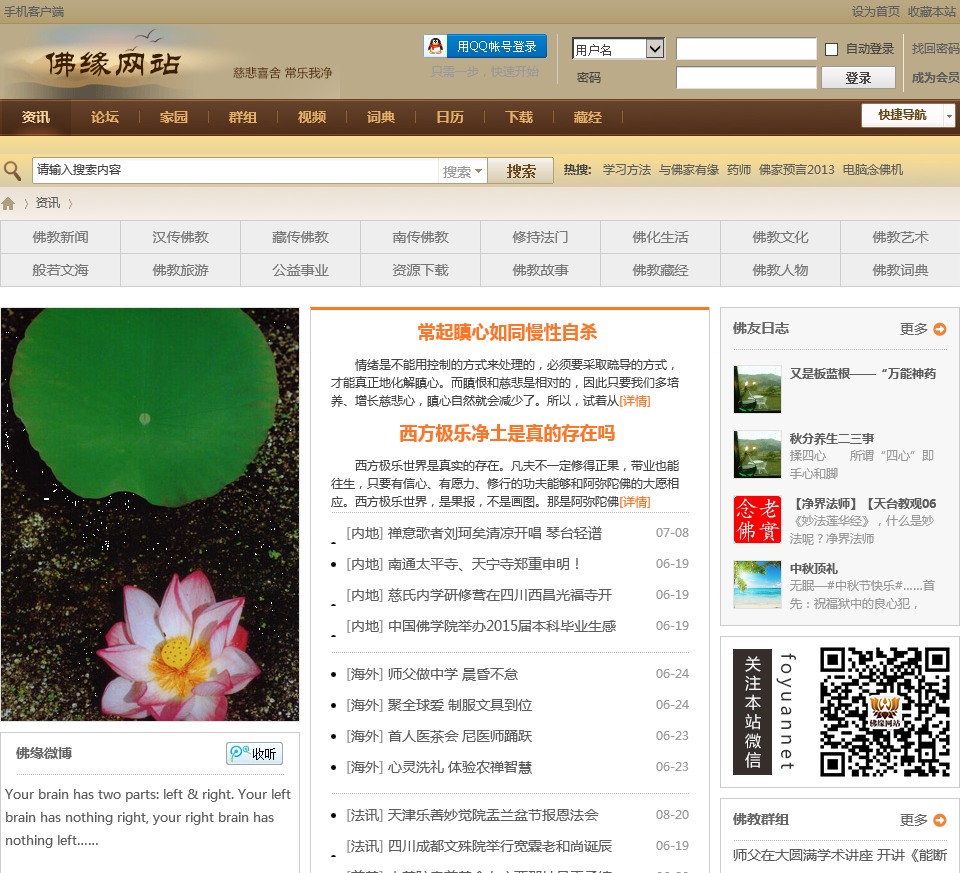Open the 佛教故事 category
Image resolution: width=960 pixels, height=873 pixels.
click(541, 270)
